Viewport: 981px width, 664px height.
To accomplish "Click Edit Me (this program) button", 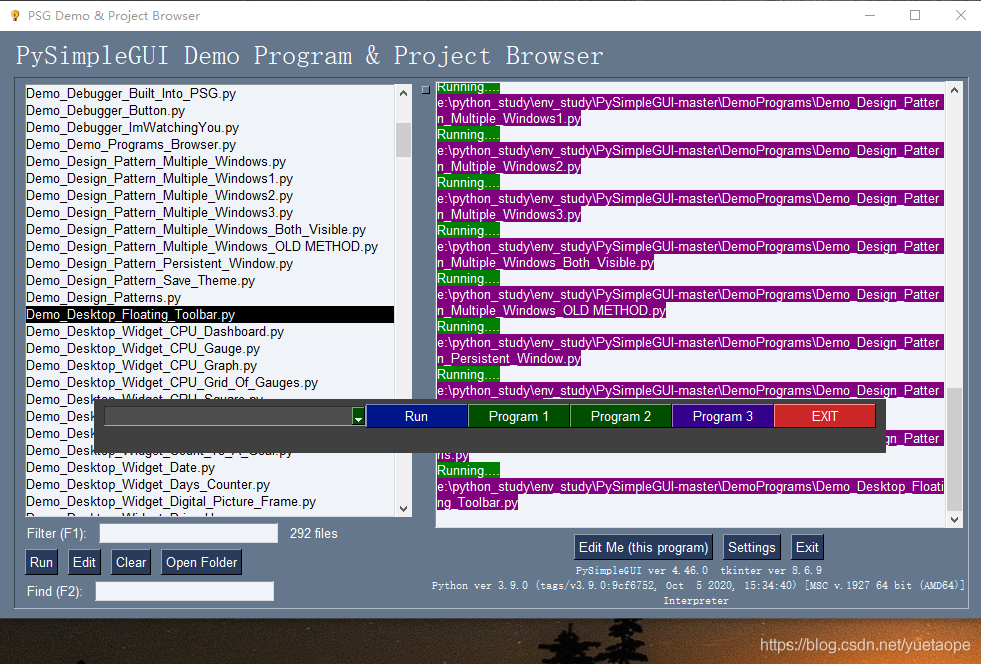I will point(643,548).
